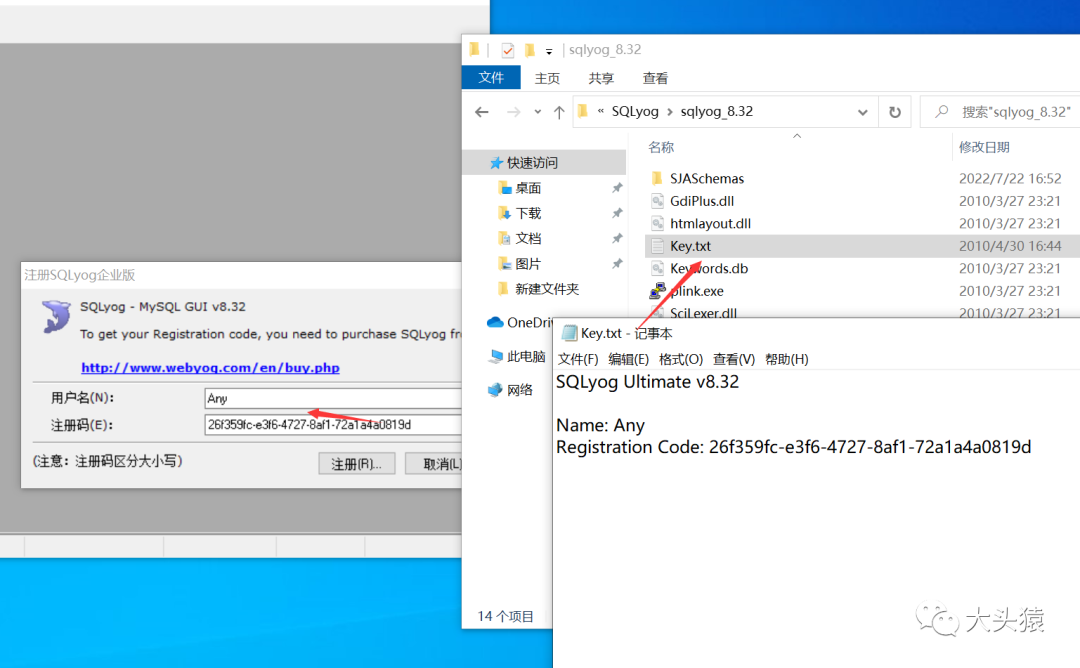The width and height of the screenshot is (1080, 668).
Task: Click sqlyog_8.32 in the address breadcrumb
Action: pyautogui.click(x=716, y=112)
